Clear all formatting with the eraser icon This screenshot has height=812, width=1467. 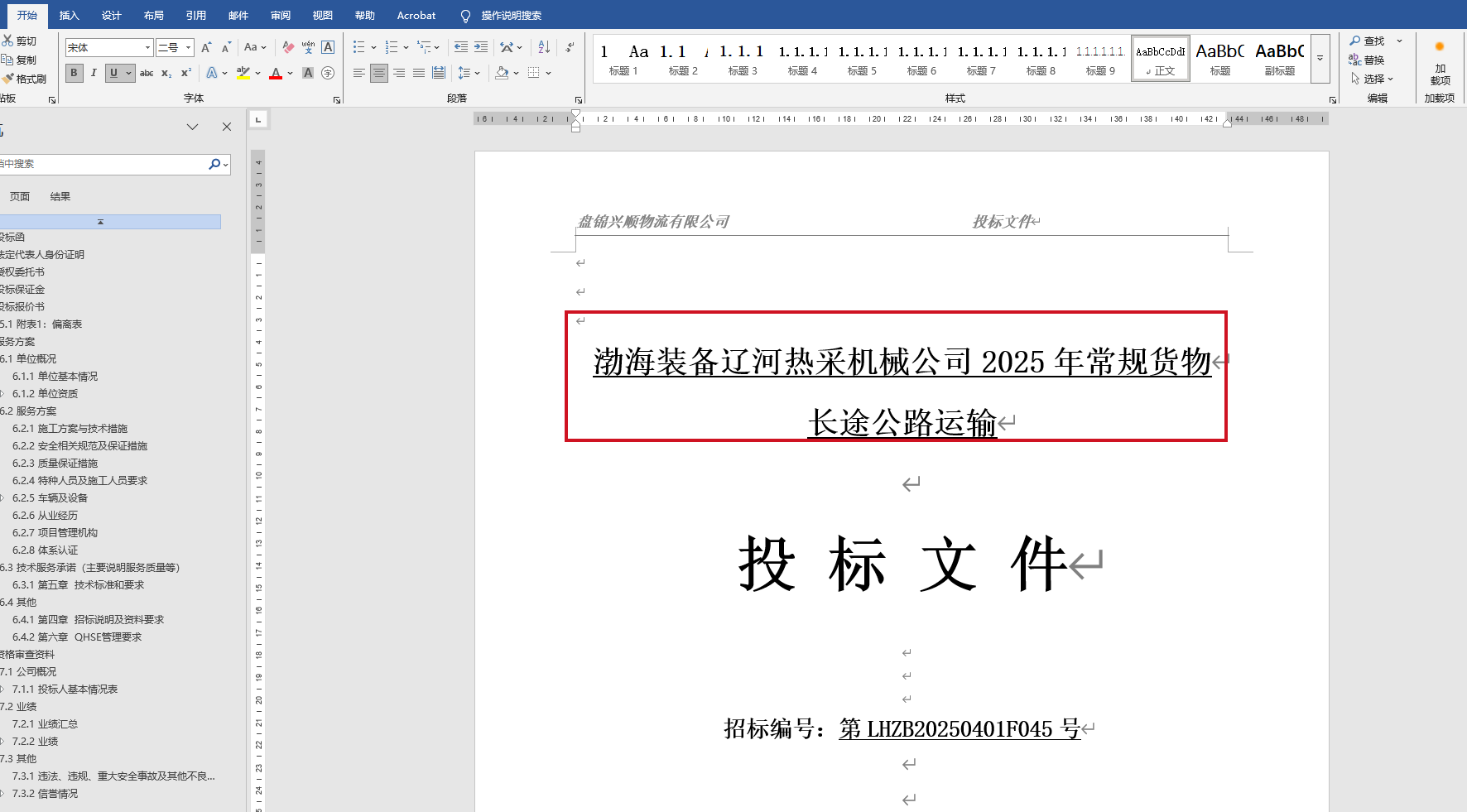[x=288, y=47]
